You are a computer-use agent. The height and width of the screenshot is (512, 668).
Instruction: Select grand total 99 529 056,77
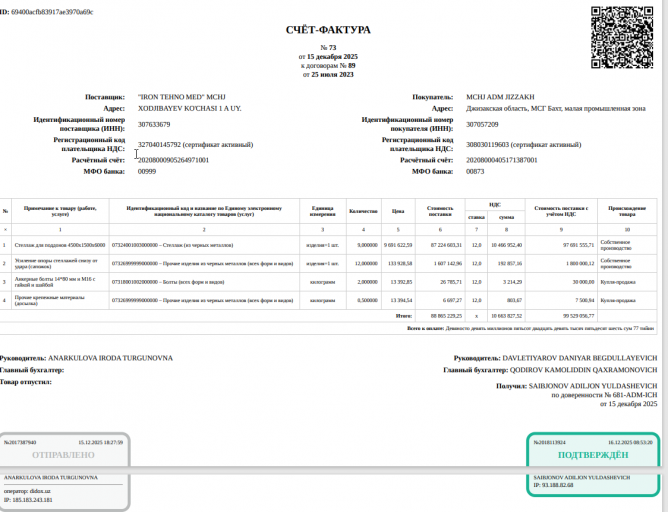click(x=578, y=316)
